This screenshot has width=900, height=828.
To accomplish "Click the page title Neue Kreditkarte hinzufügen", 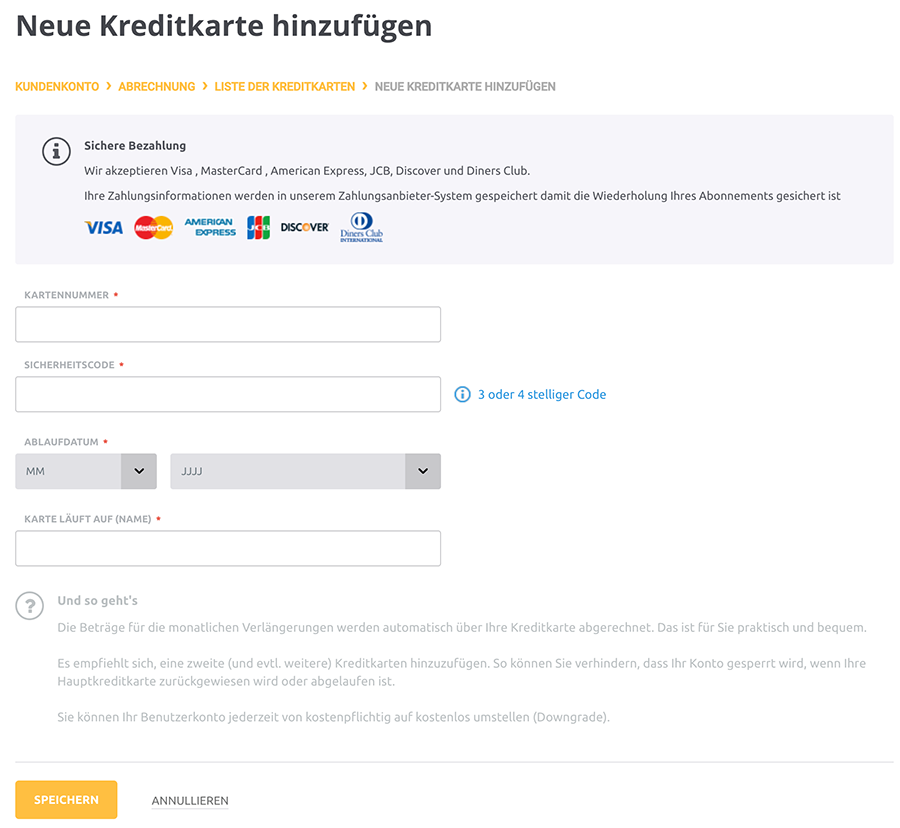I will tap(224, 26).
